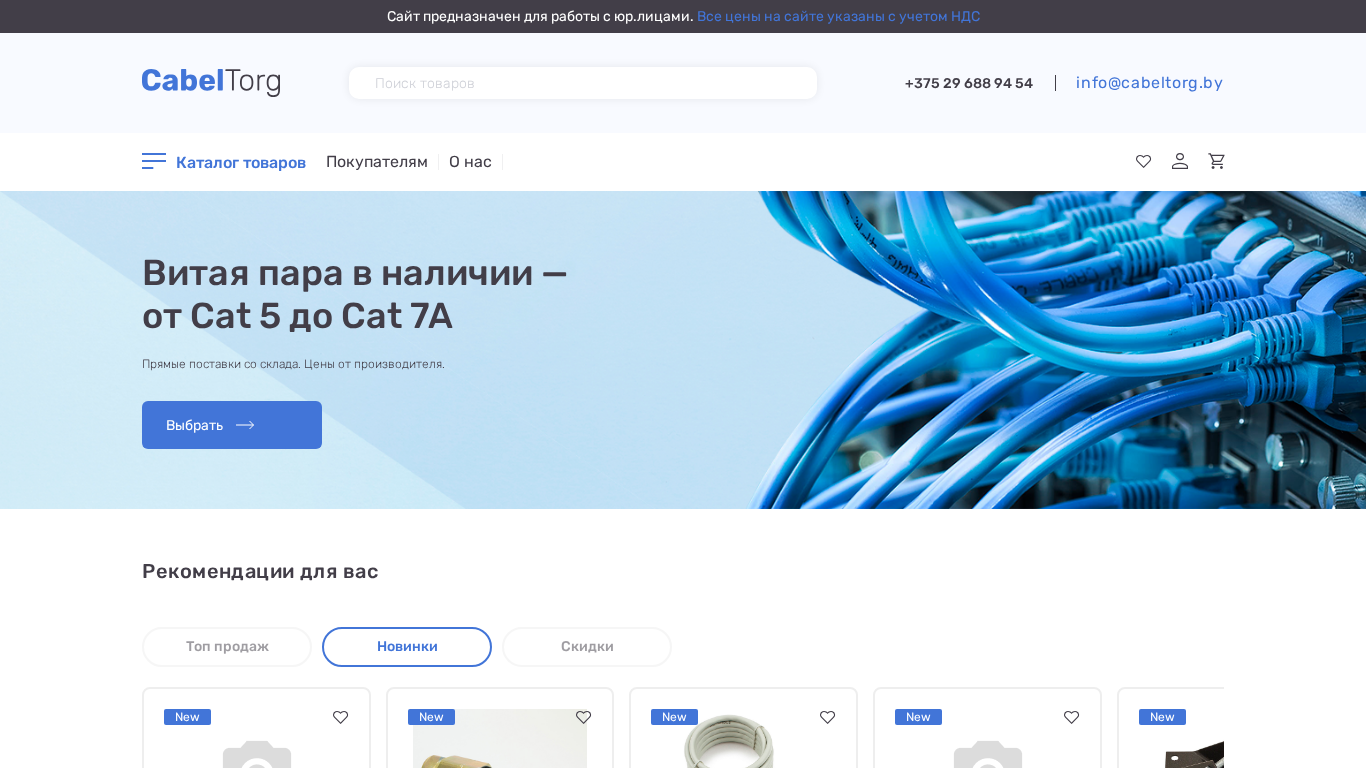Screen dimensions: 1366x768
Task: Select the Новинки tab
Action: pyautogui.click(x=407, y=647)
